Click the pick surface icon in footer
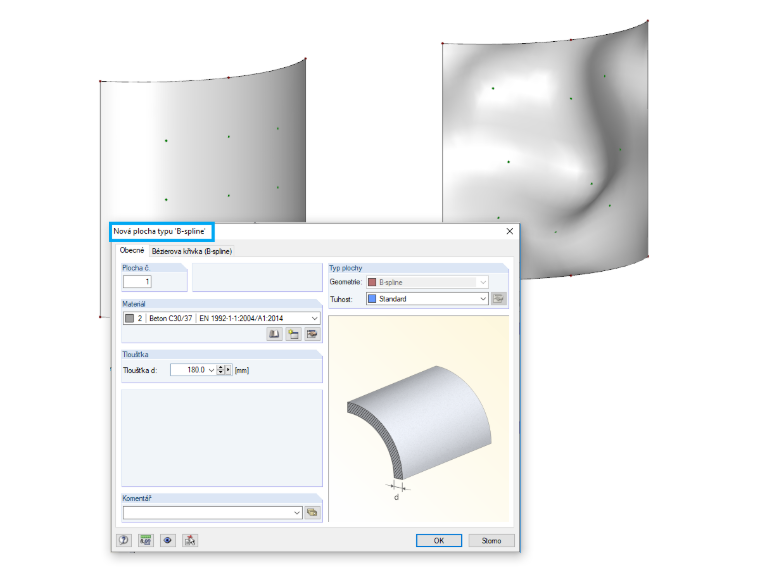 (x=190, y=540)
